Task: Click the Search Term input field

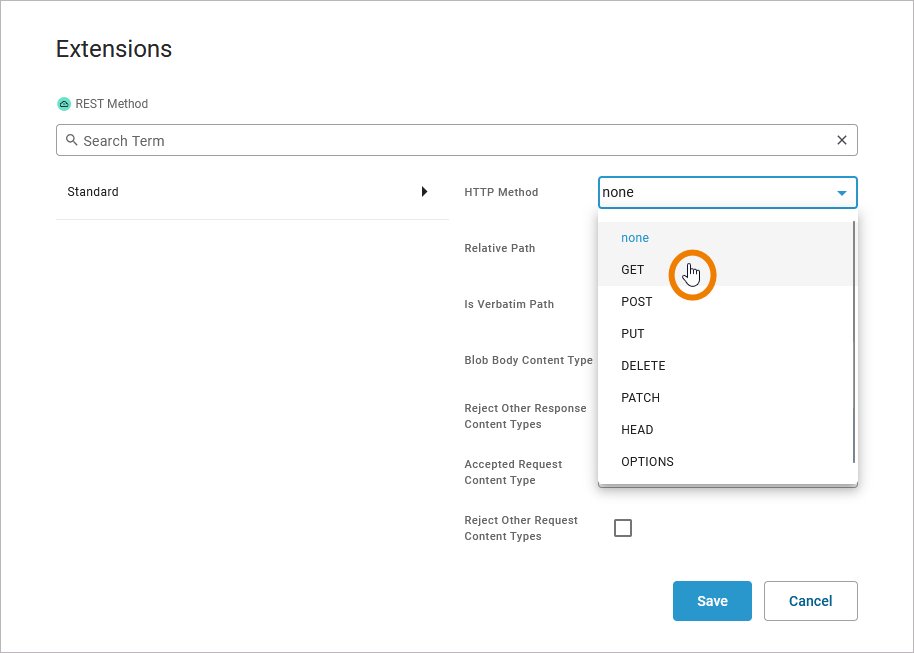Action: [450, 141]
